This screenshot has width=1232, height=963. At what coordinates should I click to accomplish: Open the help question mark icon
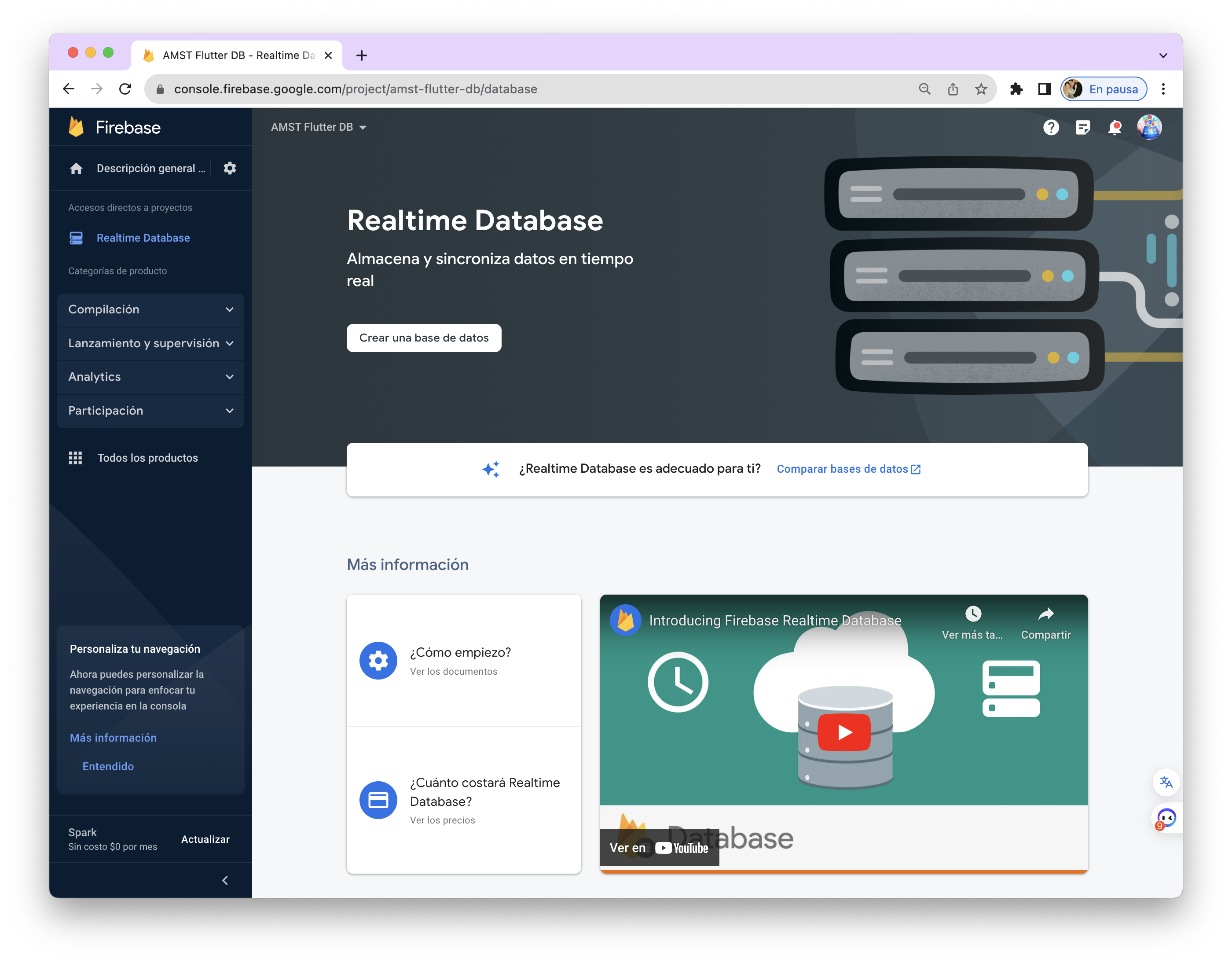point(1051,128)
